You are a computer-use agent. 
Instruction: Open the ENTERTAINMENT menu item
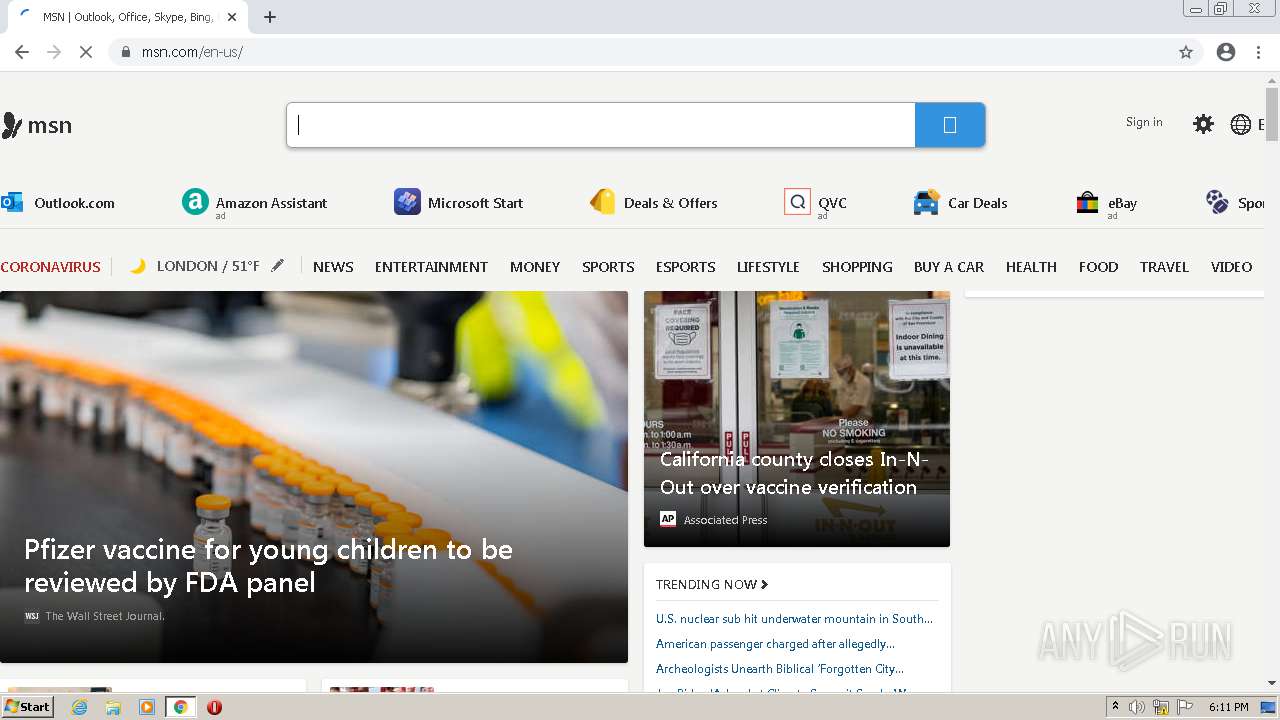431,267
